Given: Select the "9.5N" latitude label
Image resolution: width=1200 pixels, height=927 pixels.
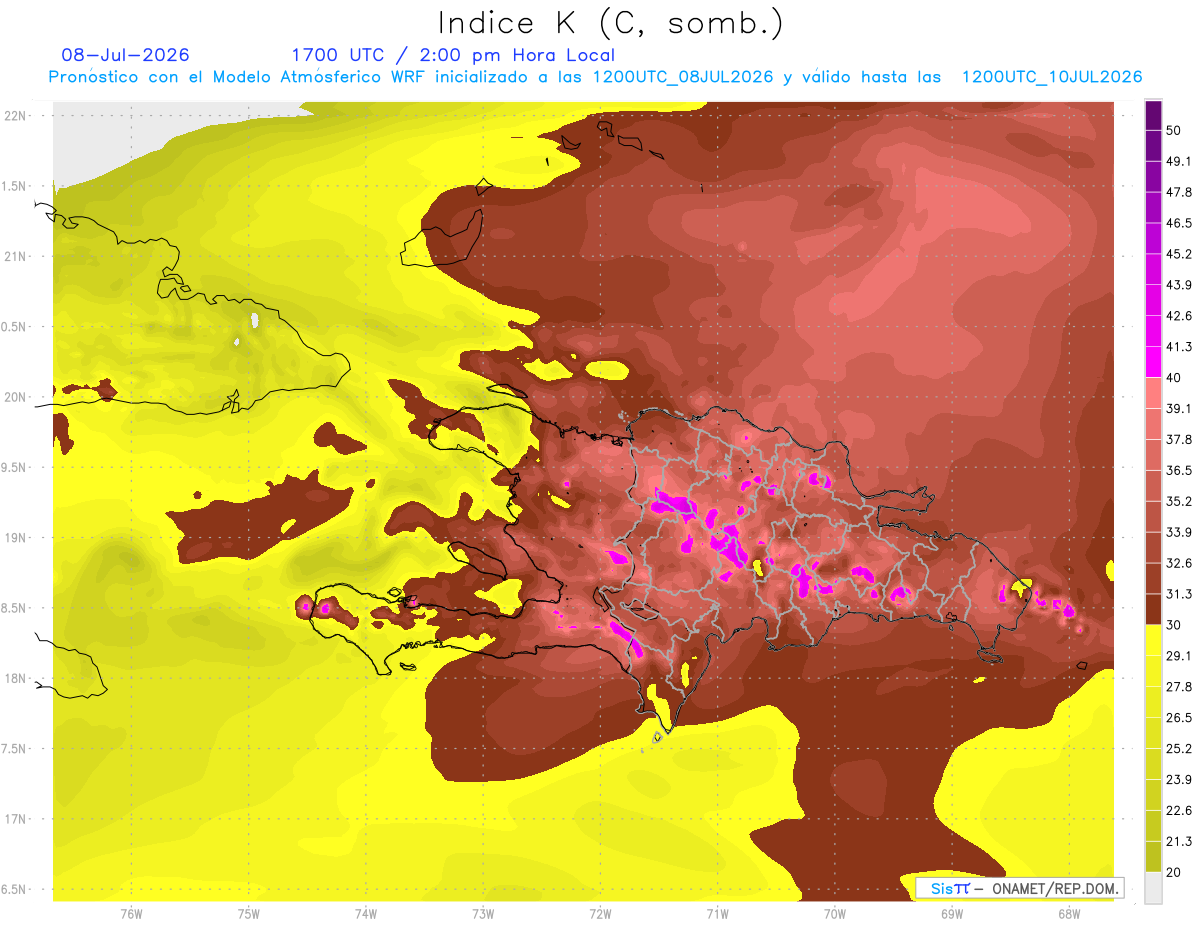Looking at the screenshot, I should coord(14,467).
